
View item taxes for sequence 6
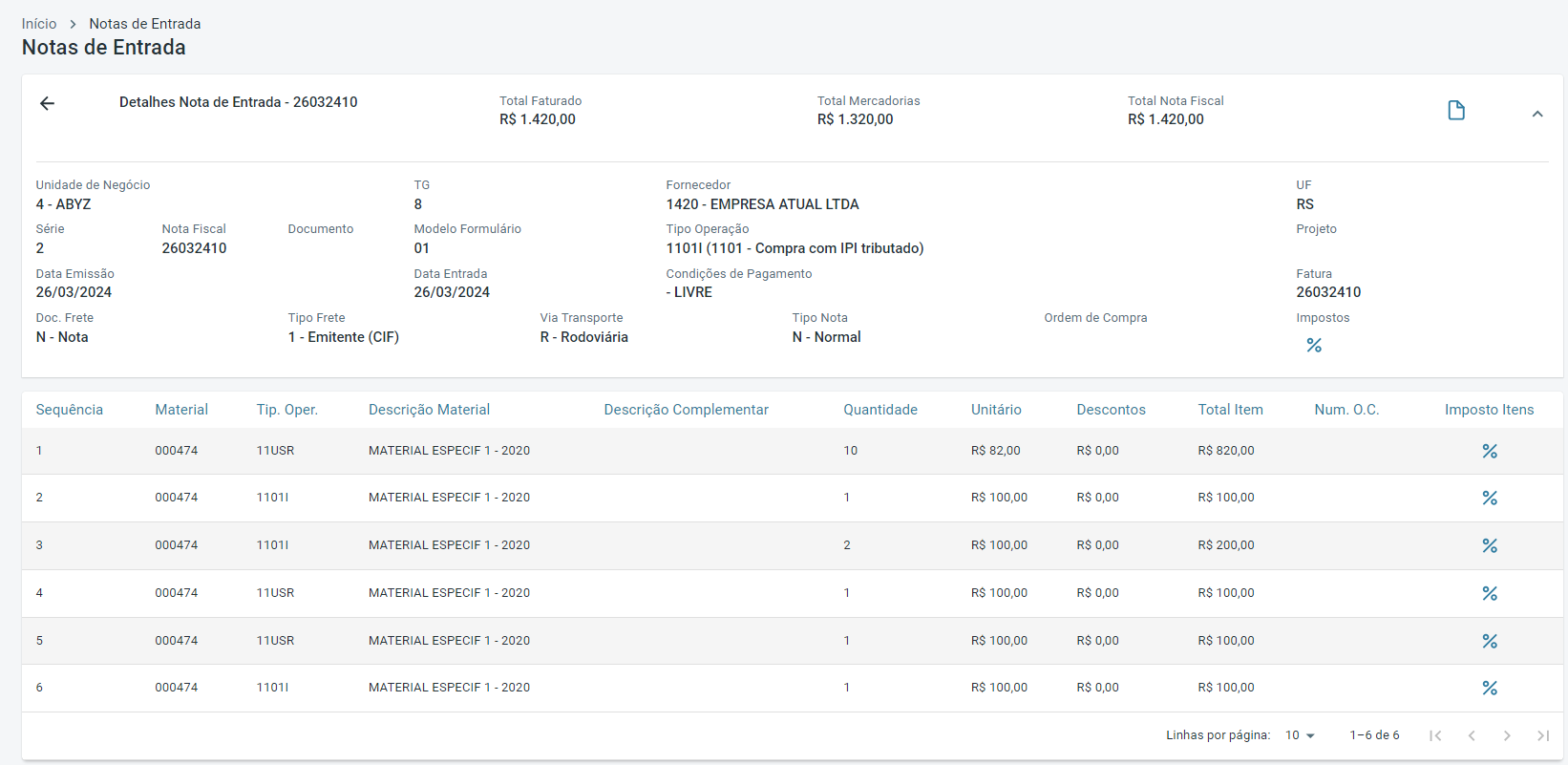(x=1489, y=688)
